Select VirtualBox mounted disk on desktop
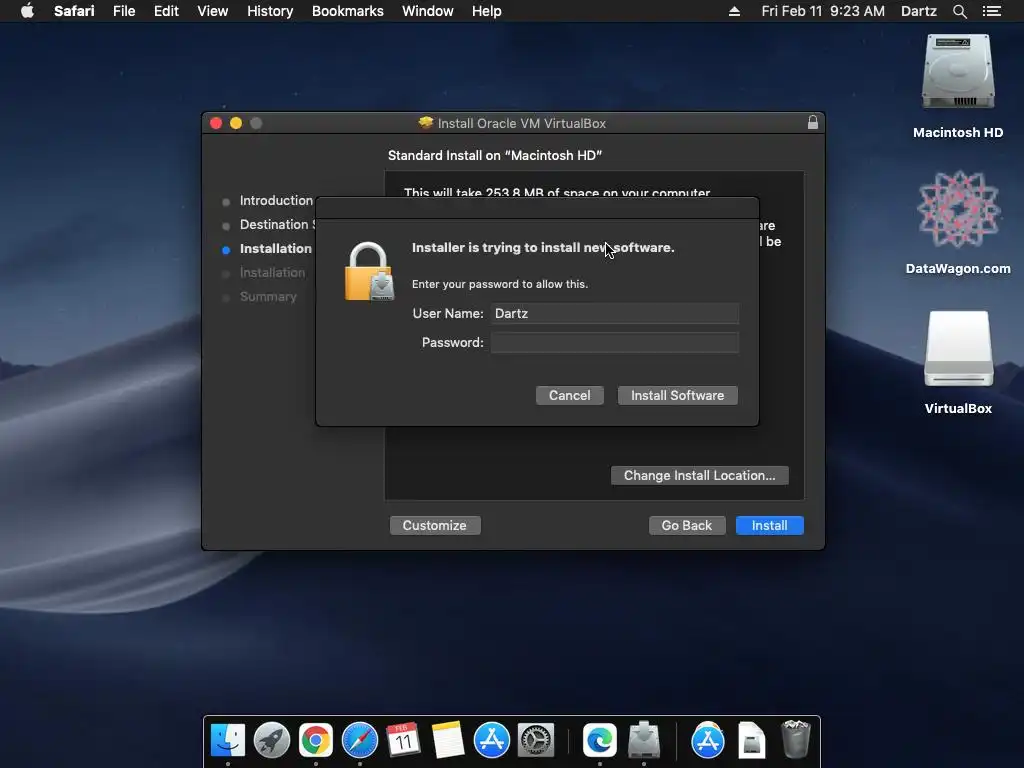This screenshot has width=1024, height=768. click(958, 349)
